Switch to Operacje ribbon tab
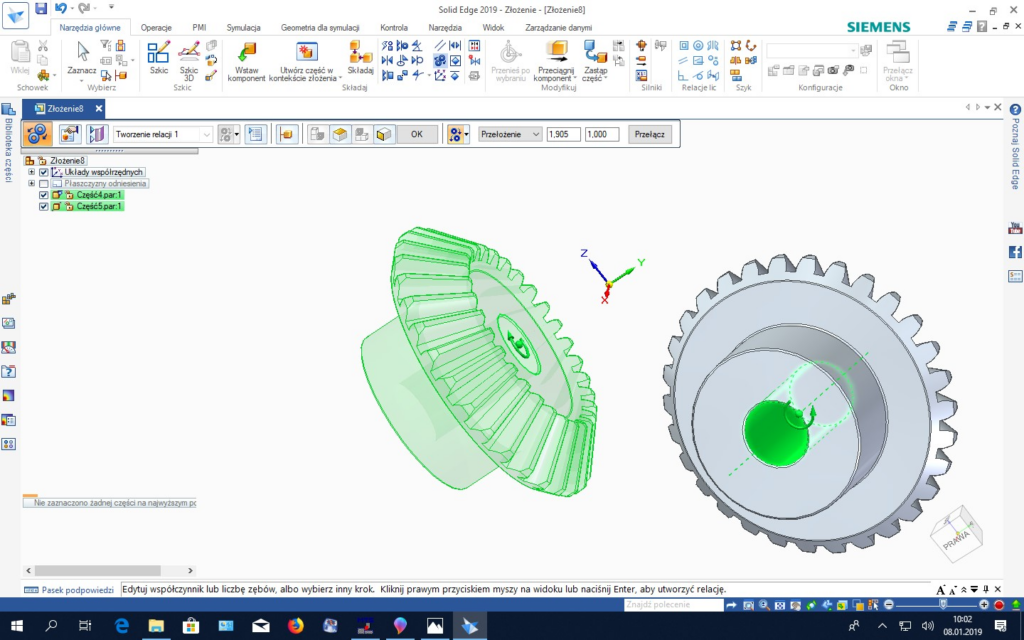Image resolution: width=1024 pixels, height=640 pixels. pyautogui.click(x=156, y=27)
